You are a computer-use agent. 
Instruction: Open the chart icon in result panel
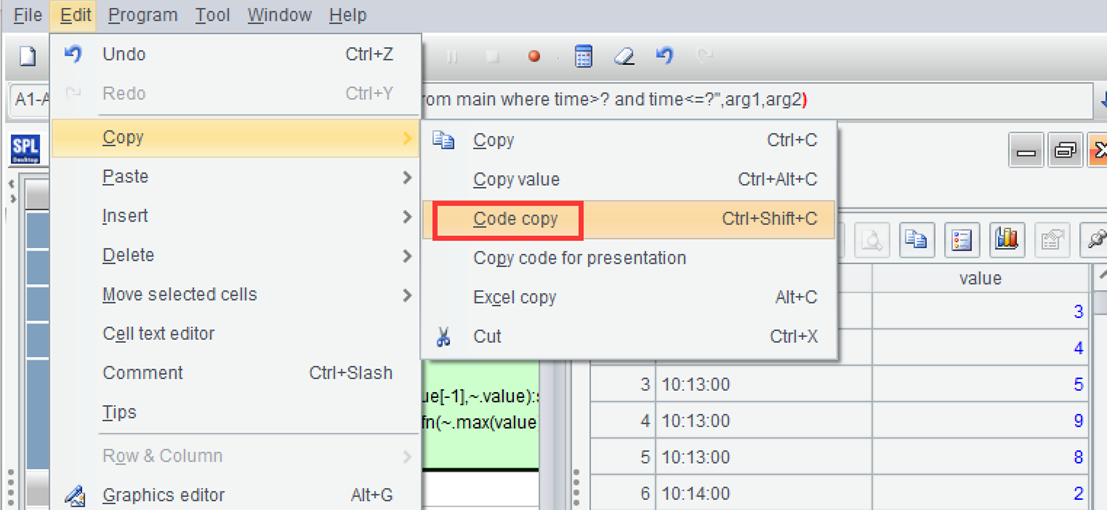(x=1006, y=239)
